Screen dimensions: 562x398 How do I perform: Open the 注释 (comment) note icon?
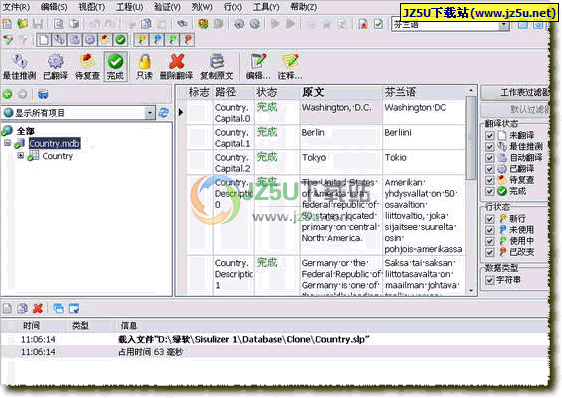[x=290, y=66]
